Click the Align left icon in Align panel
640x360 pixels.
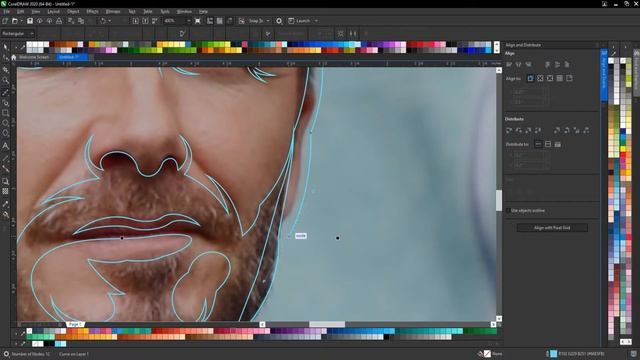coord(509,64)
